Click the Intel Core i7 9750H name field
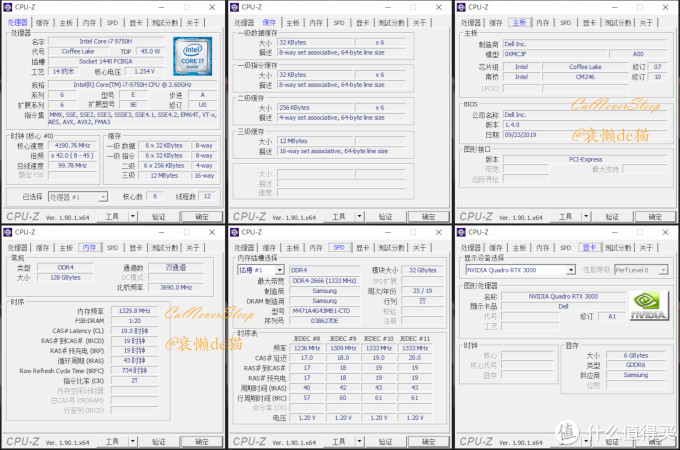 [106, 41]
